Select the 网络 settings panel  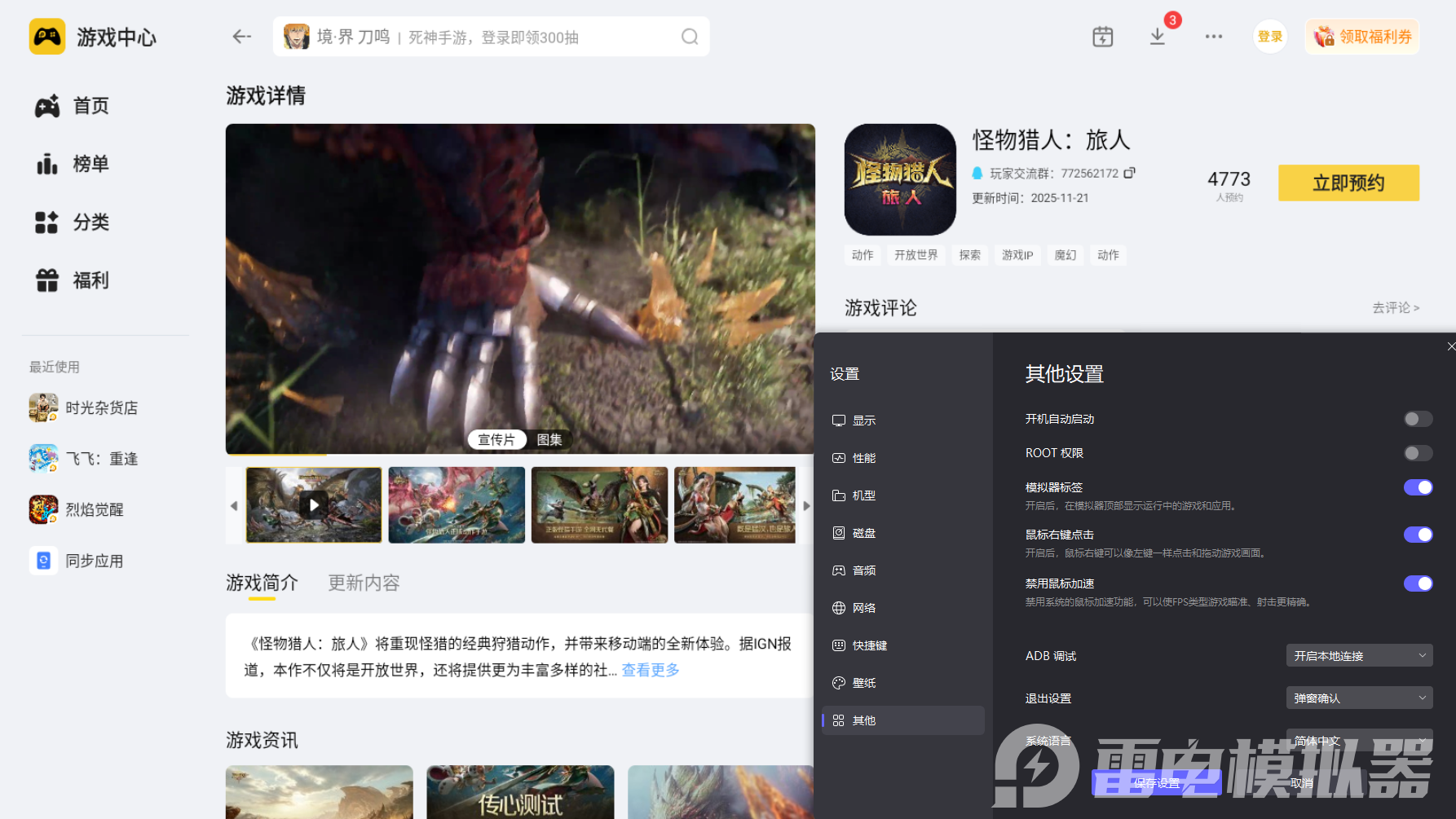[864, 608]
